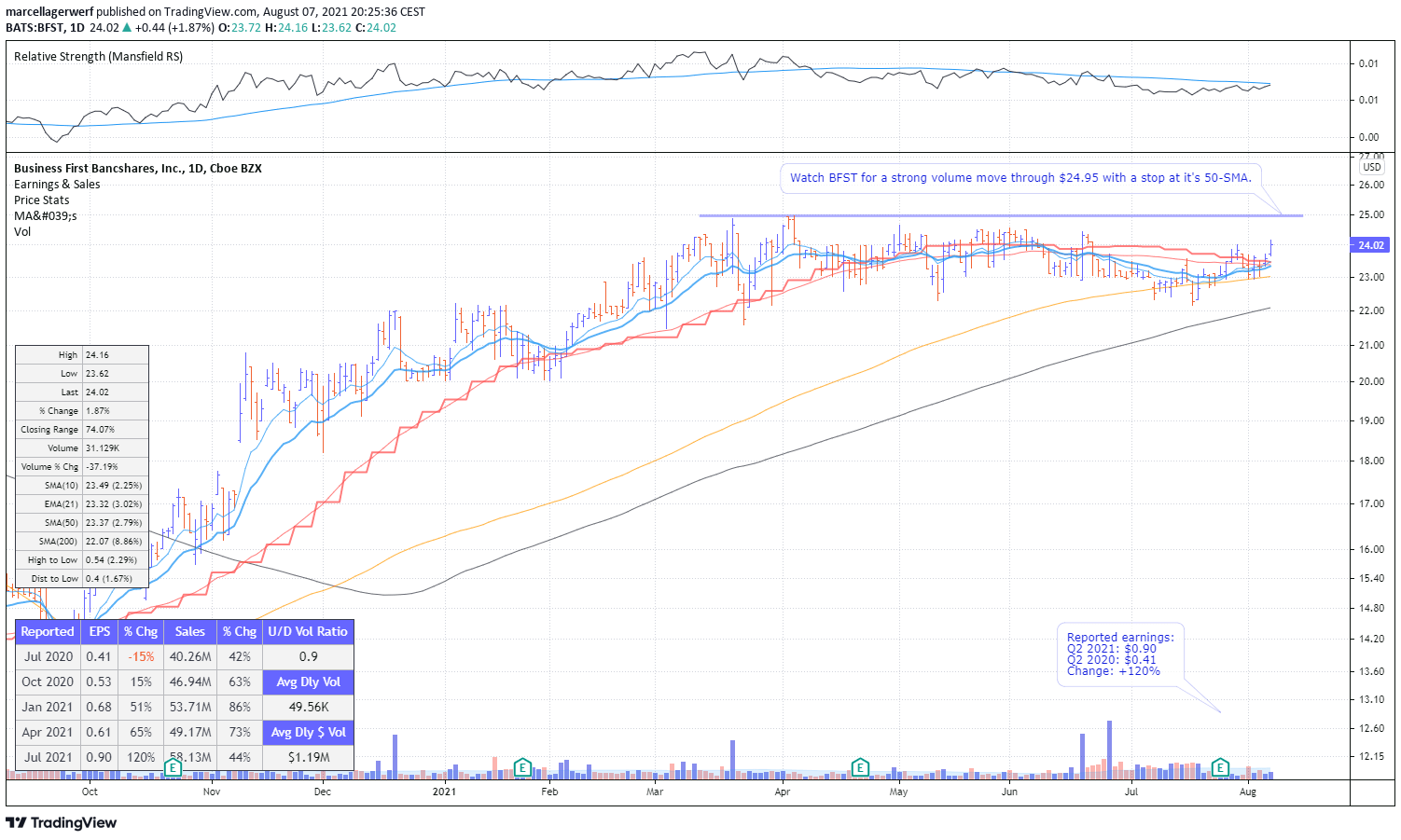Viewport: 1401px width, 840px height.
Task: Click the 'Jul 2020' row in earnings table
Action: click(x=139, y=657)
